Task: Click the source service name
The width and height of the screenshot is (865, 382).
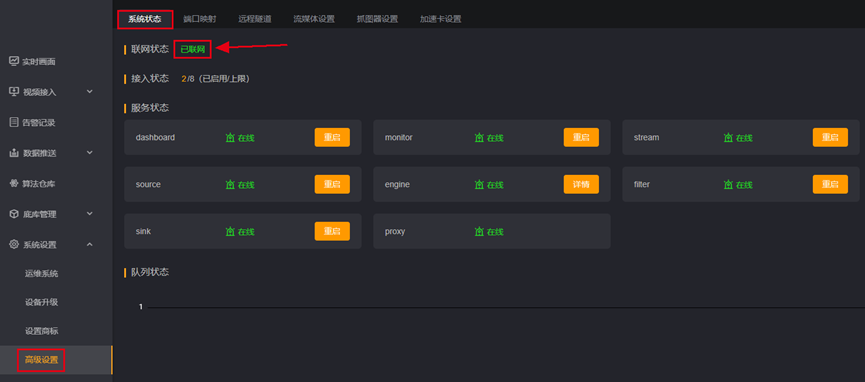Action: click(x=148, y=184)
